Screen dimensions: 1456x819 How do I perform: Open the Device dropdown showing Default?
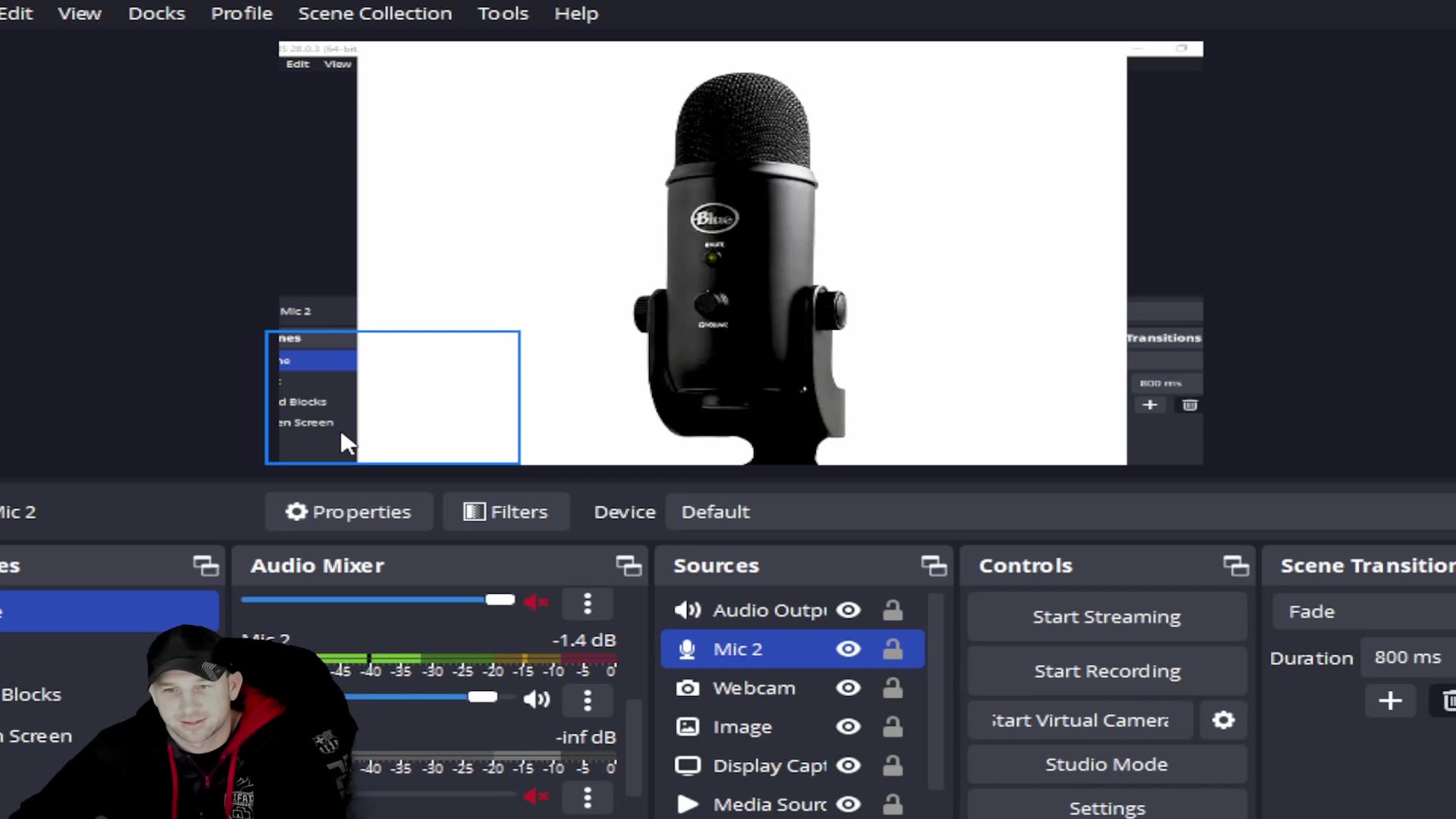[x=715, y=512]
